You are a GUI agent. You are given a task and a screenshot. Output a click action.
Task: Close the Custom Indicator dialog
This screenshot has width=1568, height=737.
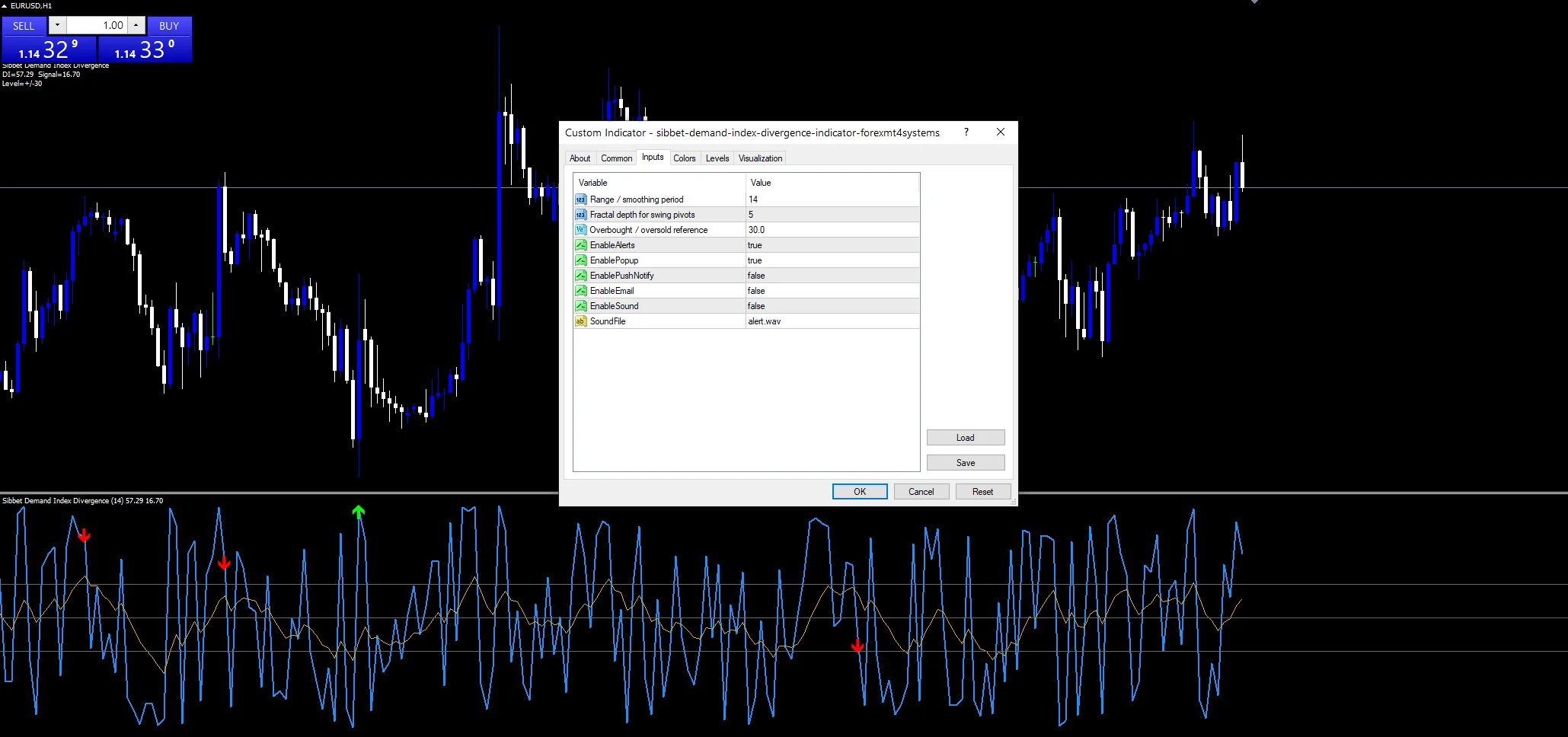1001,132
